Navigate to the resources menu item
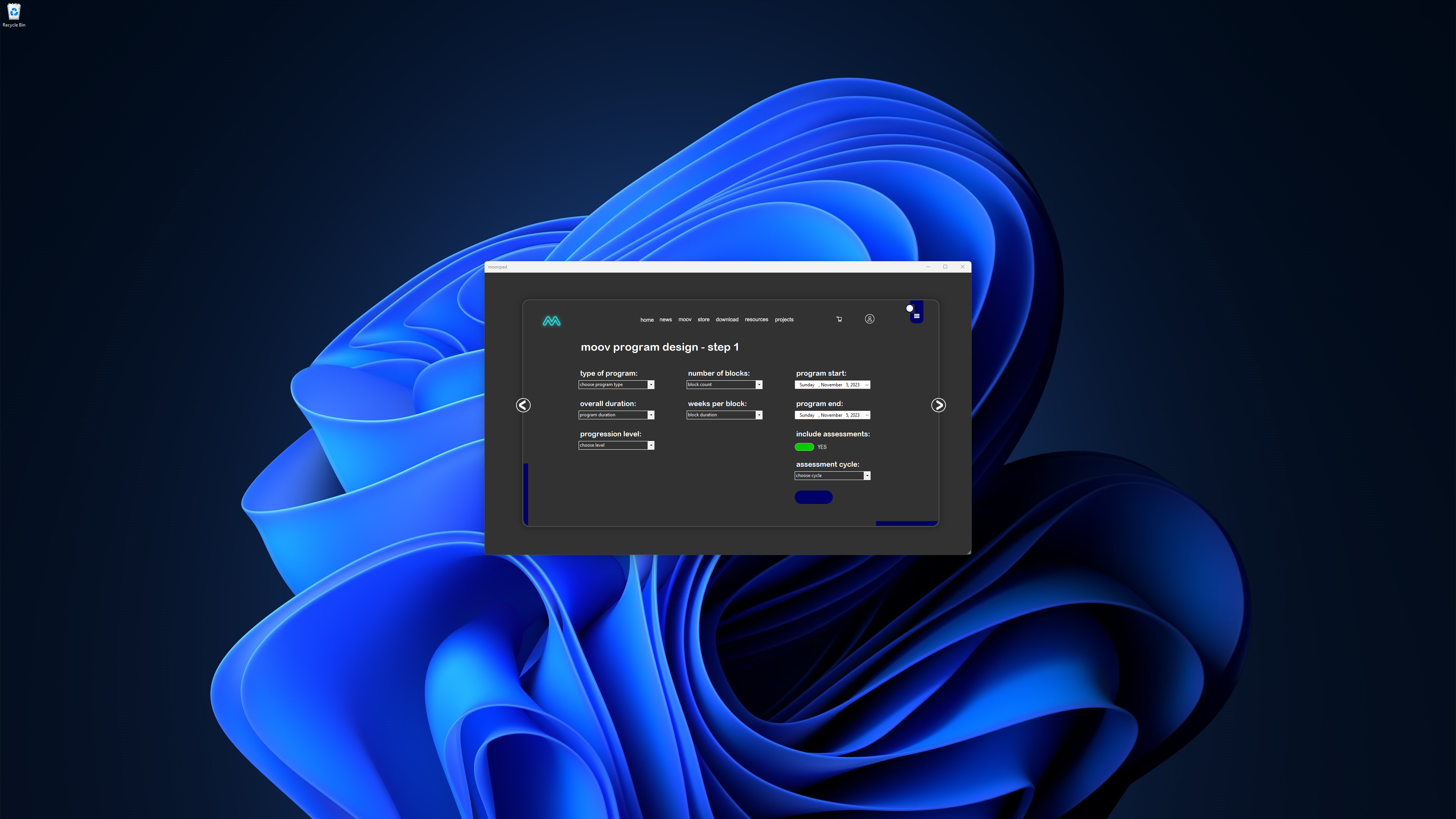Viewport: 1456px width, 819px height. pyautogui.click(x=757, y=319)
